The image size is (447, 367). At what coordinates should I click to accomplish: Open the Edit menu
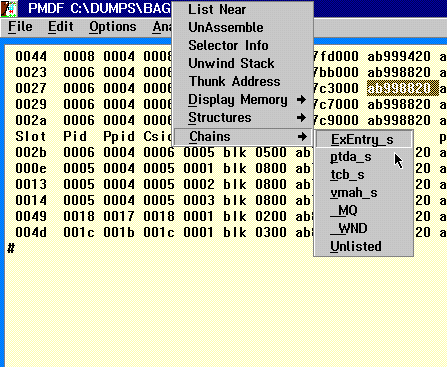pyautogui.click(x=61, y=27)
